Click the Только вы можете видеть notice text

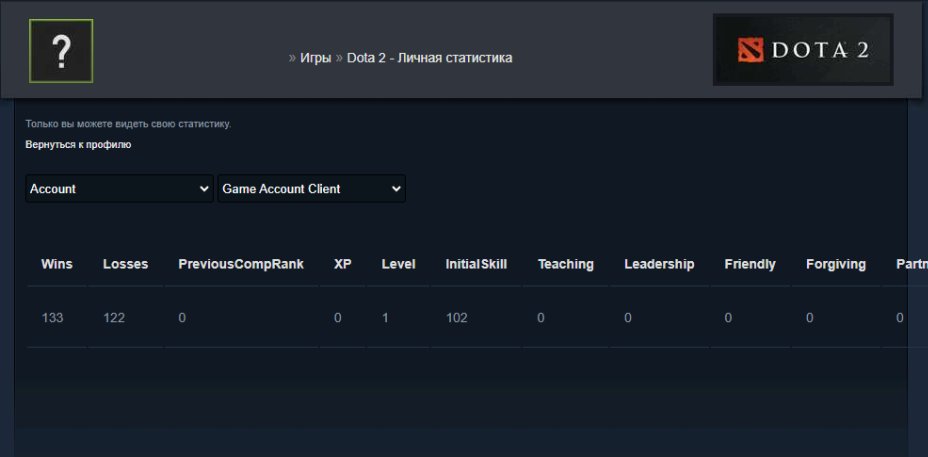[x=128, y=124]
